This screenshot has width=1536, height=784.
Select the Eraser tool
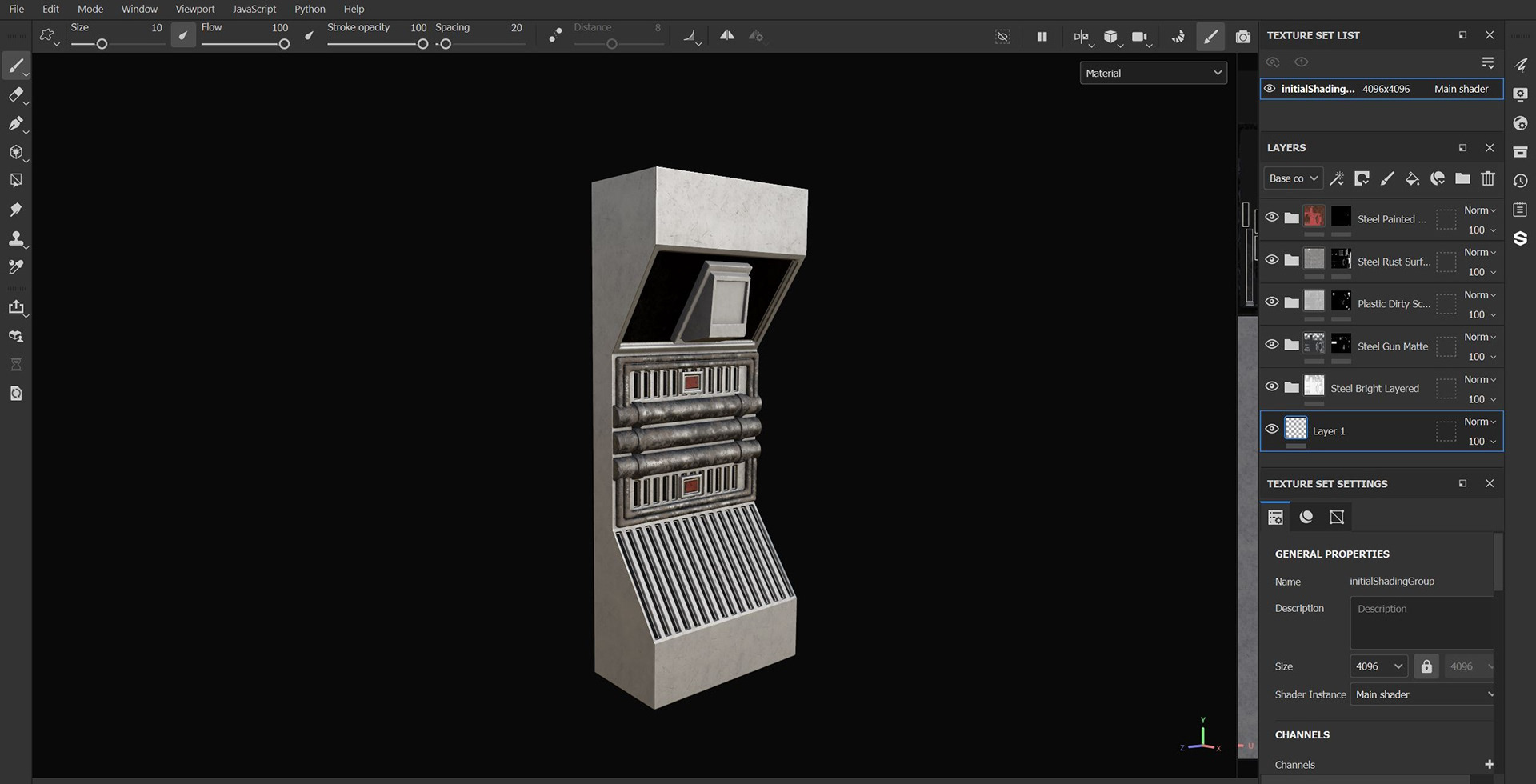[18, 94]
